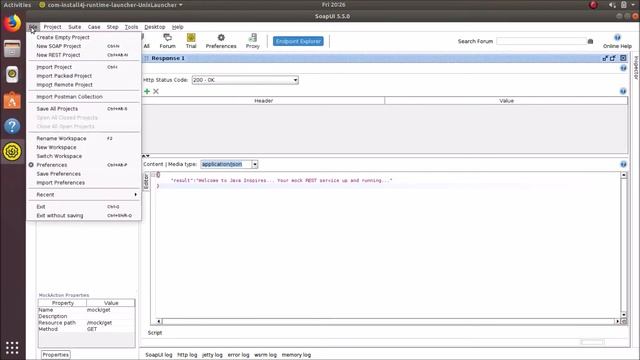Toggle the collapse arrows above Content row
Image resolution: width=640 pixels, height=360 pixels.
tap(146, 156)
